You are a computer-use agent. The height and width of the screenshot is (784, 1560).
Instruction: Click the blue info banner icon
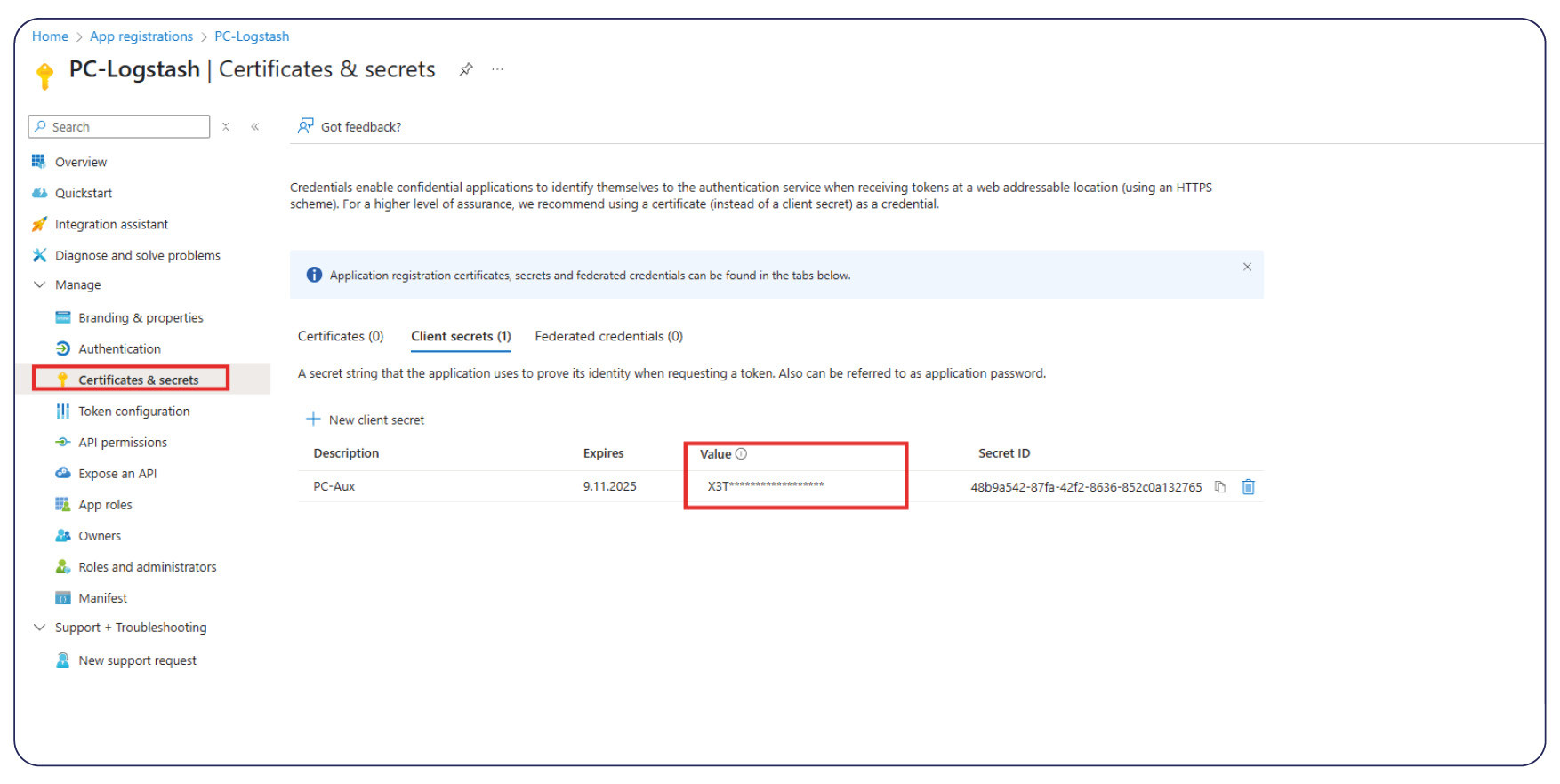[x=314, y=275]
